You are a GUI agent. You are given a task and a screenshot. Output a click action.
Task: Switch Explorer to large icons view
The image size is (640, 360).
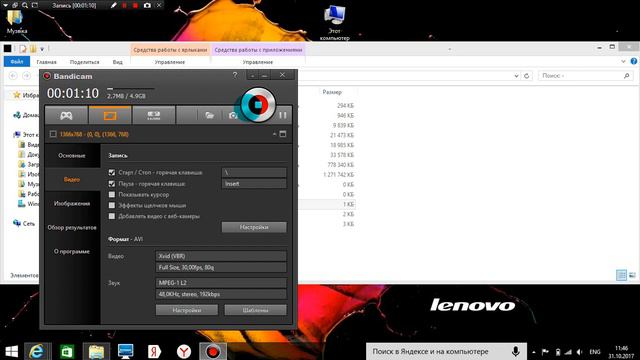tap(632, 275)
